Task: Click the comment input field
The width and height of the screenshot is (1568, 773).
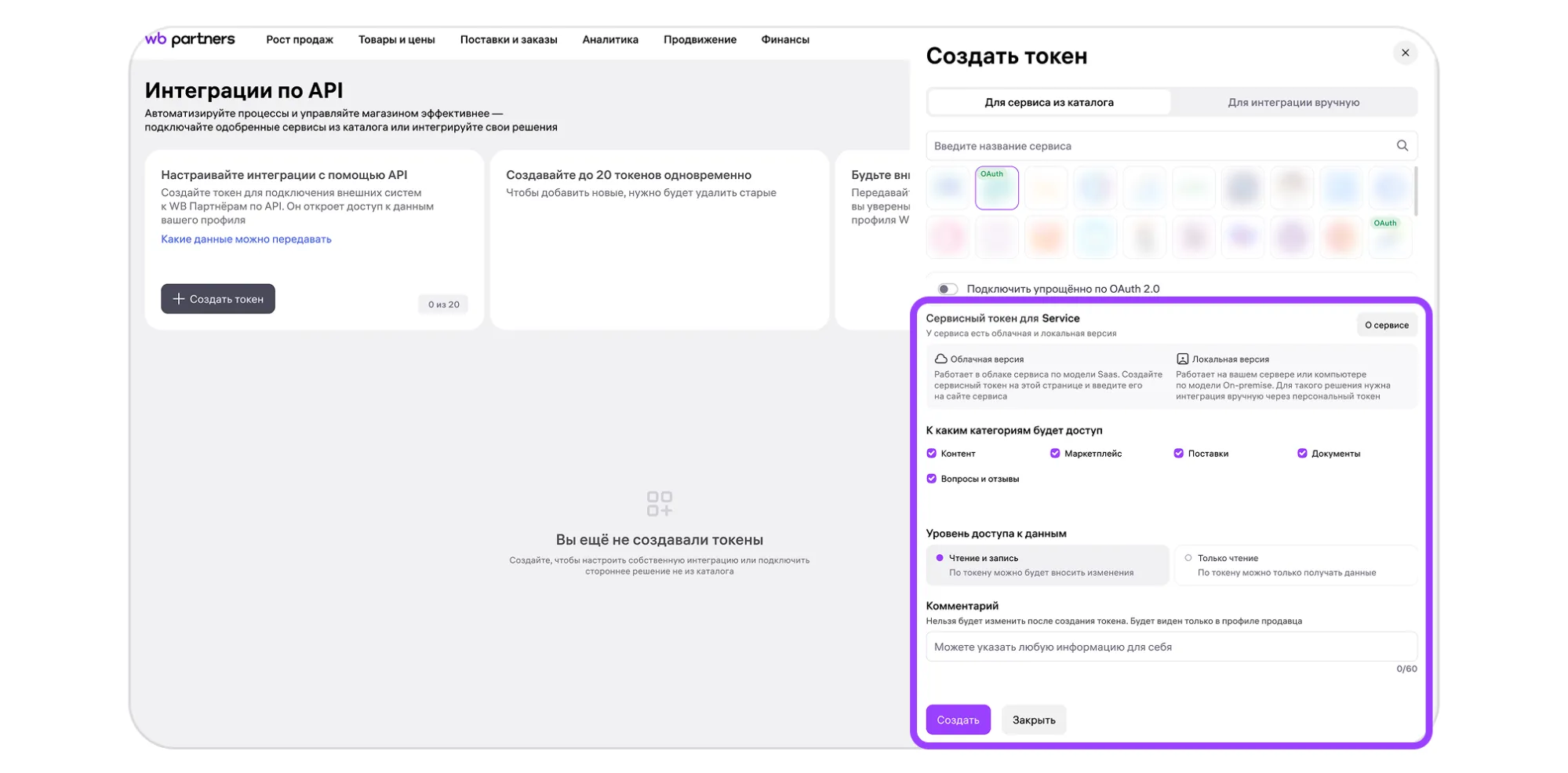Action: tap(1170, 647)
